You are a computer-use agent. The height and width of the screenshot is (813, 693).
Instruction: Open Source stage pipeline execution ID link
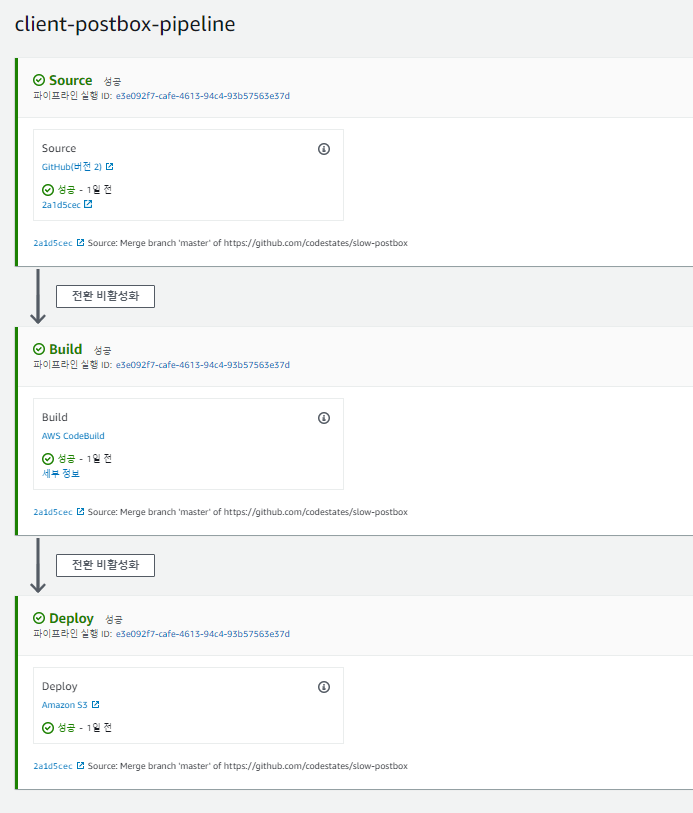pos(202,96)
